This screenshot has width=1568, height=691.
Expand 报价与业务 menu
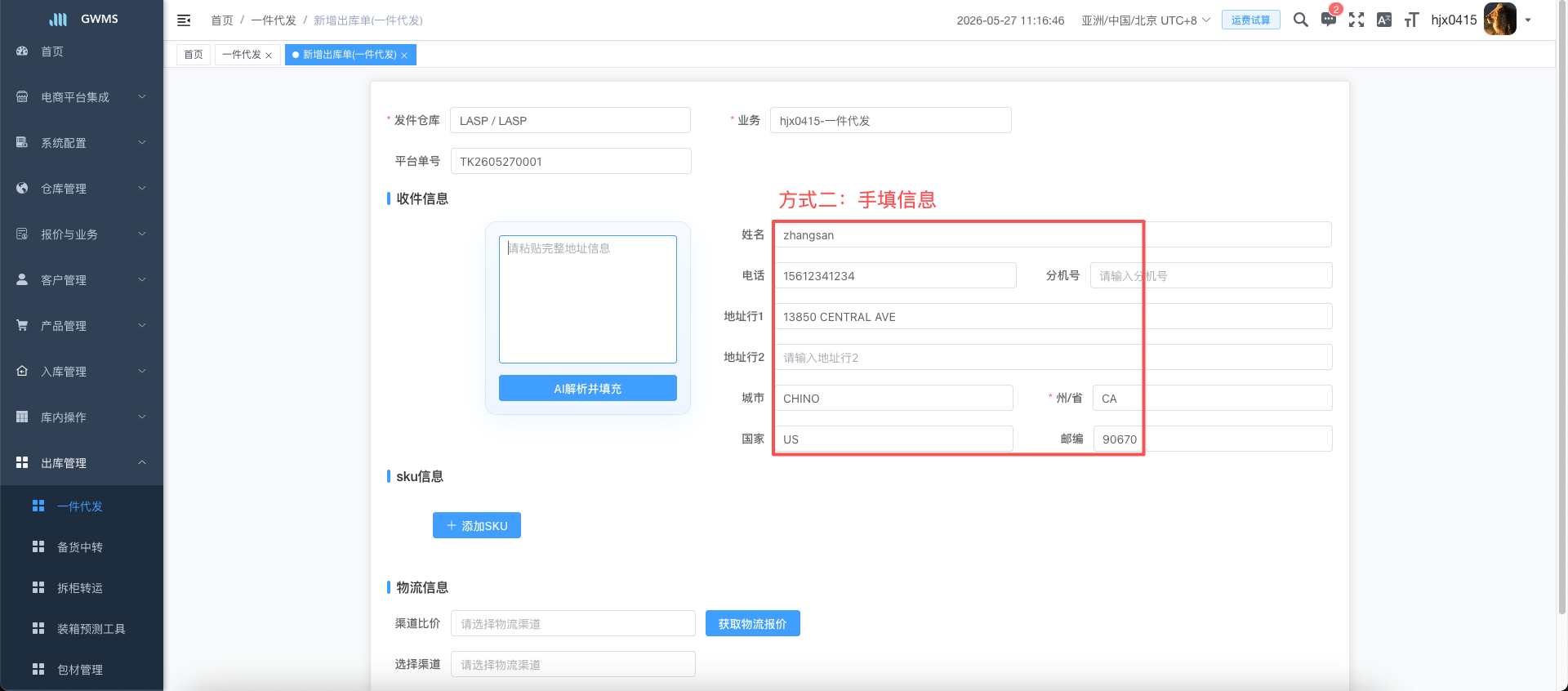(82, 234)
